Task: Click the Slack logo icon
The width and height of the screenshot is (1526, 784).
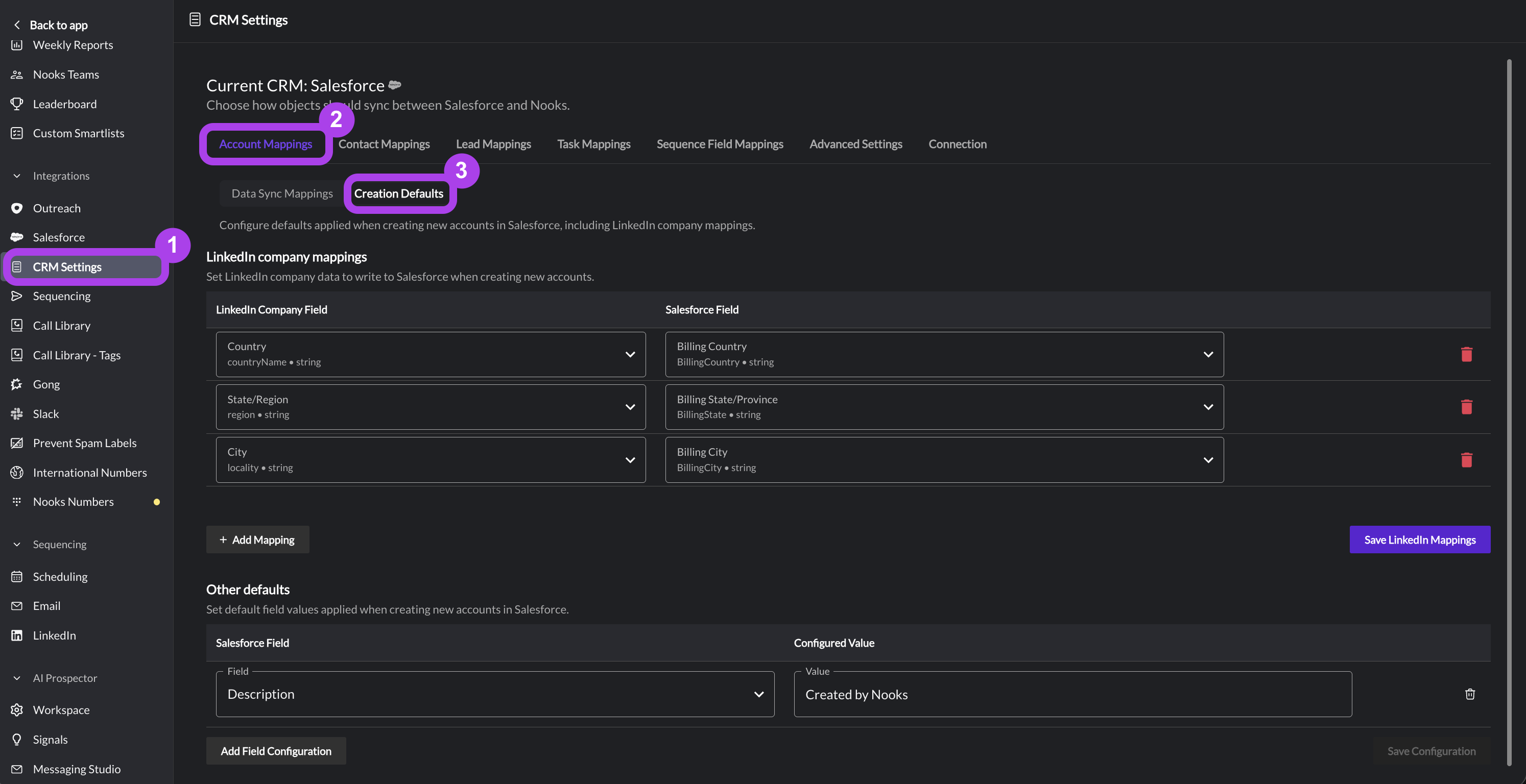Action: [16, 414]
